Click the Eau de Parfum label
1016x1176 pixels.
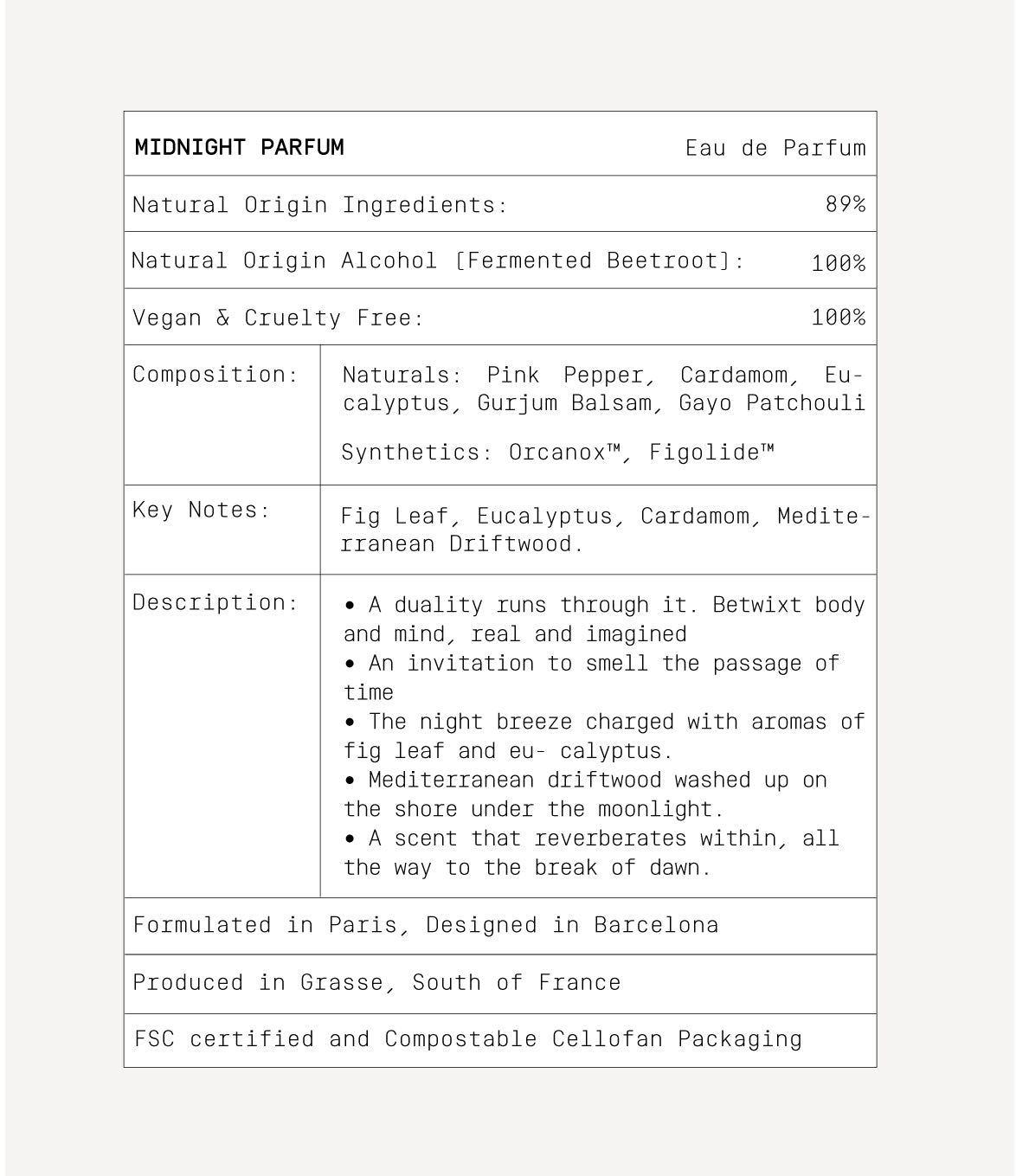pos(775,148)
